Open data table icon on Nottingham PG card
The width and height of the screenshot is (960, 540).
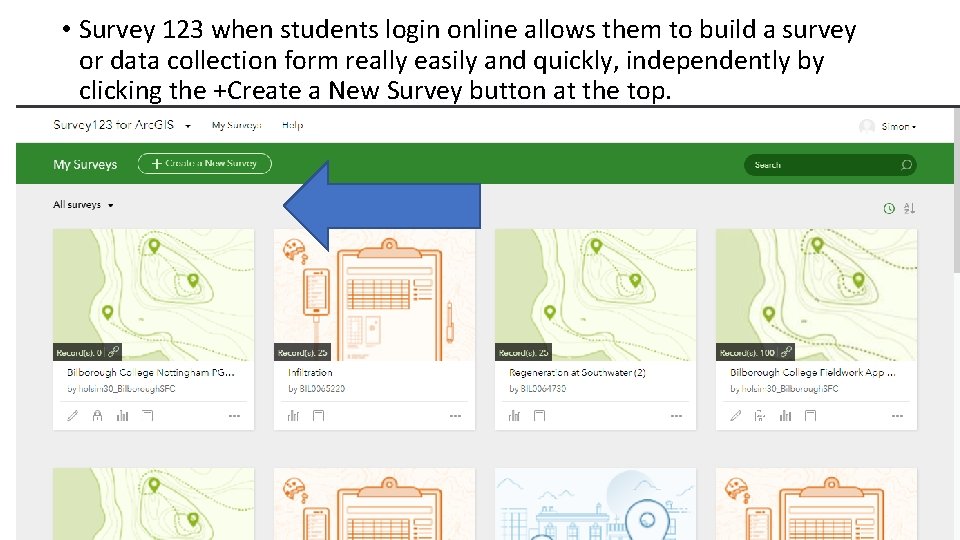coord(148,416)
